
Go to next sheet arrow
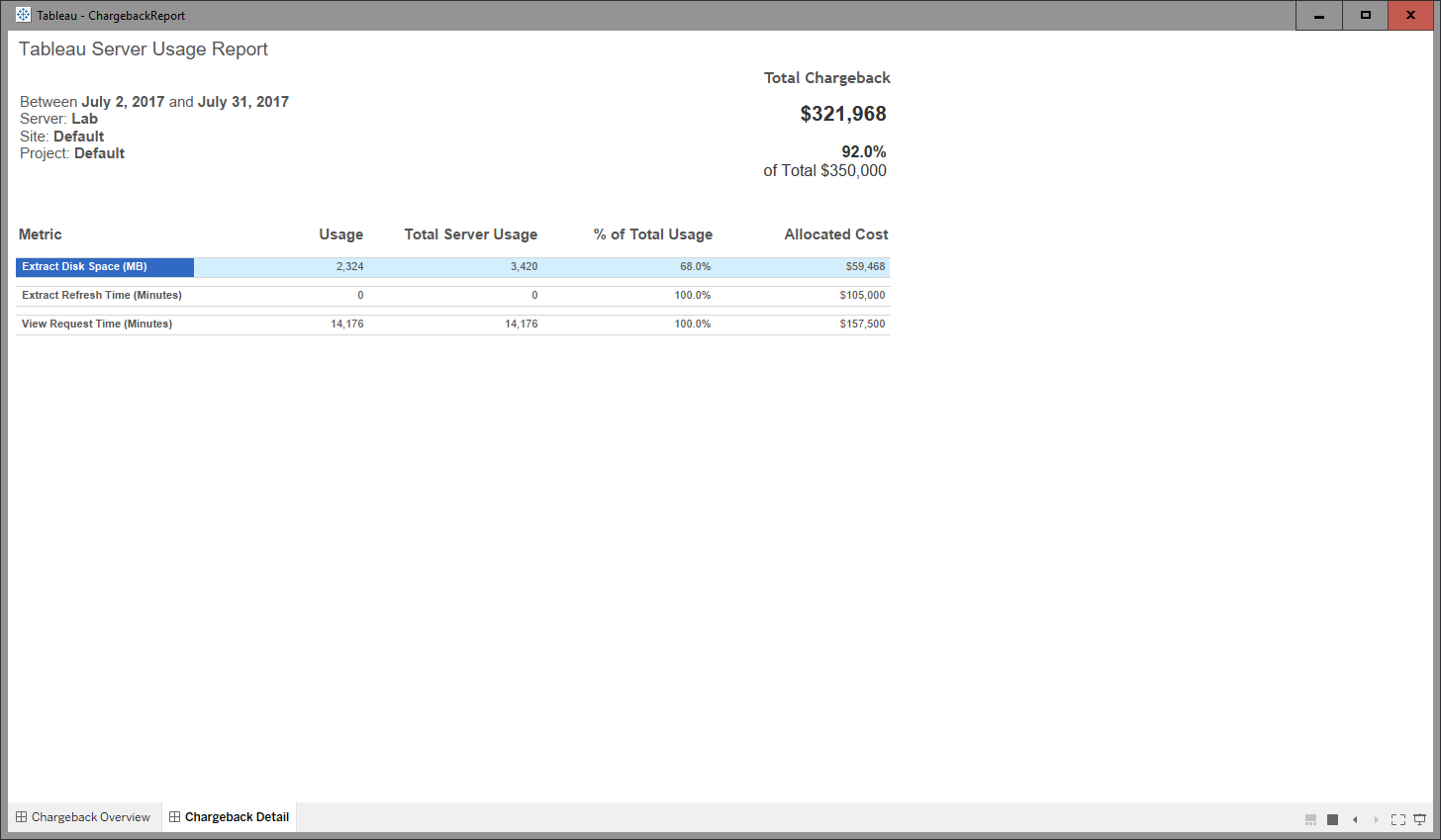(1376, 819)
